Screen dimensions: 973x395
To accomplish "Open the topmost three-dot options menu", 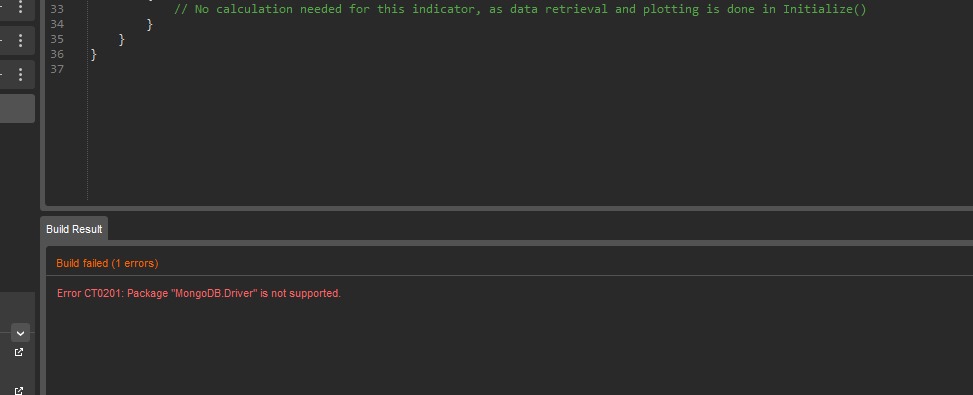I will pyautogui.click(x=20, y=7).
